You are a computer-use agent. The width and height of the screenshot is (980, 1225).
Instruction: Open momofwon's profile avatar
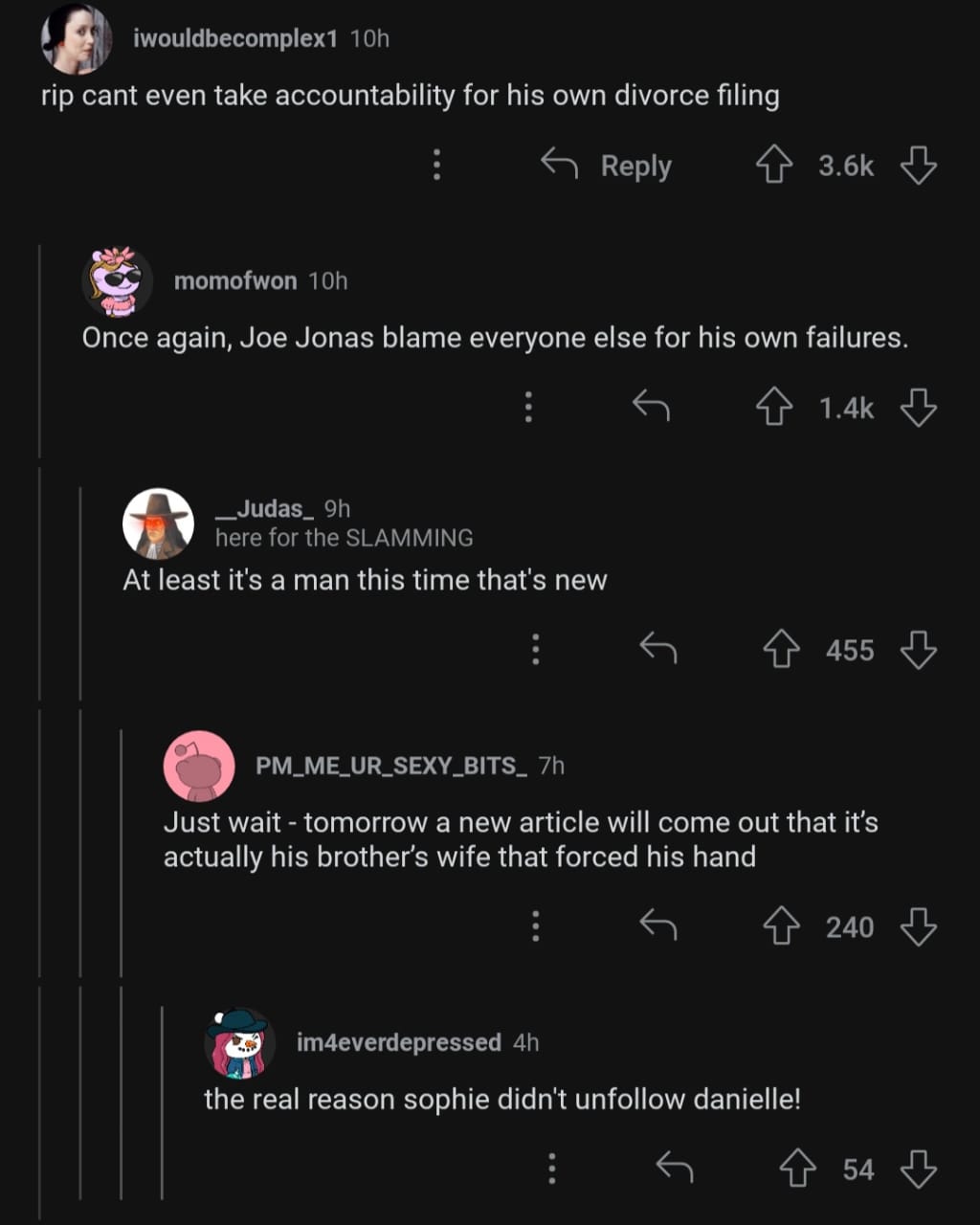117,281
